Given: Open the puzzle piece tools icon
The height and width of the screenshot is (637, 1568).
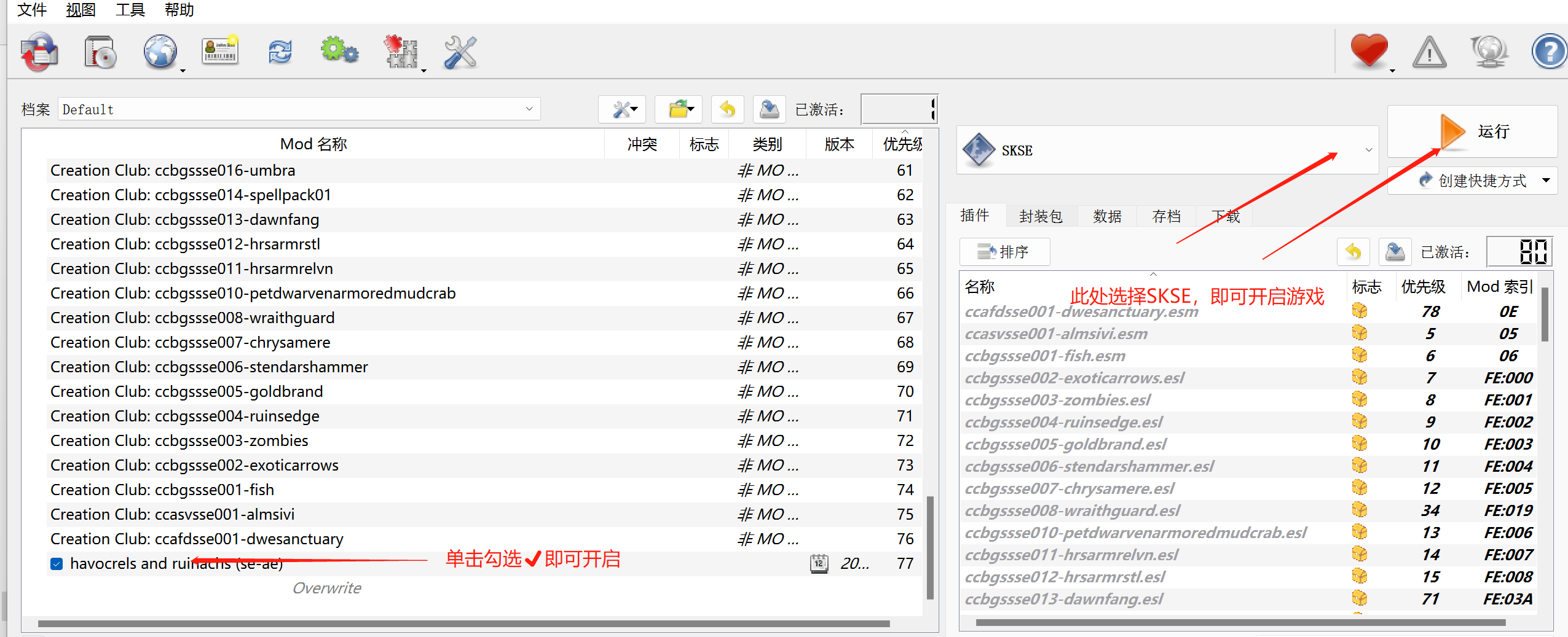Looking at the screenshot, I should tap(401, 52).
